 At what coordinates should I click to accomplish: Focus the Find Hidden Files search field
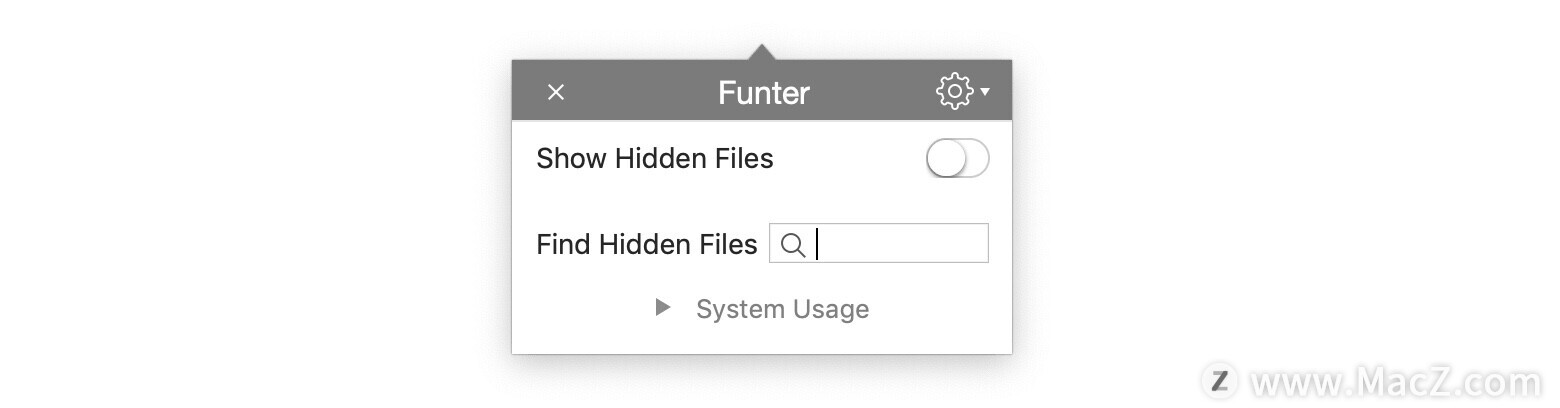[879, 243]
